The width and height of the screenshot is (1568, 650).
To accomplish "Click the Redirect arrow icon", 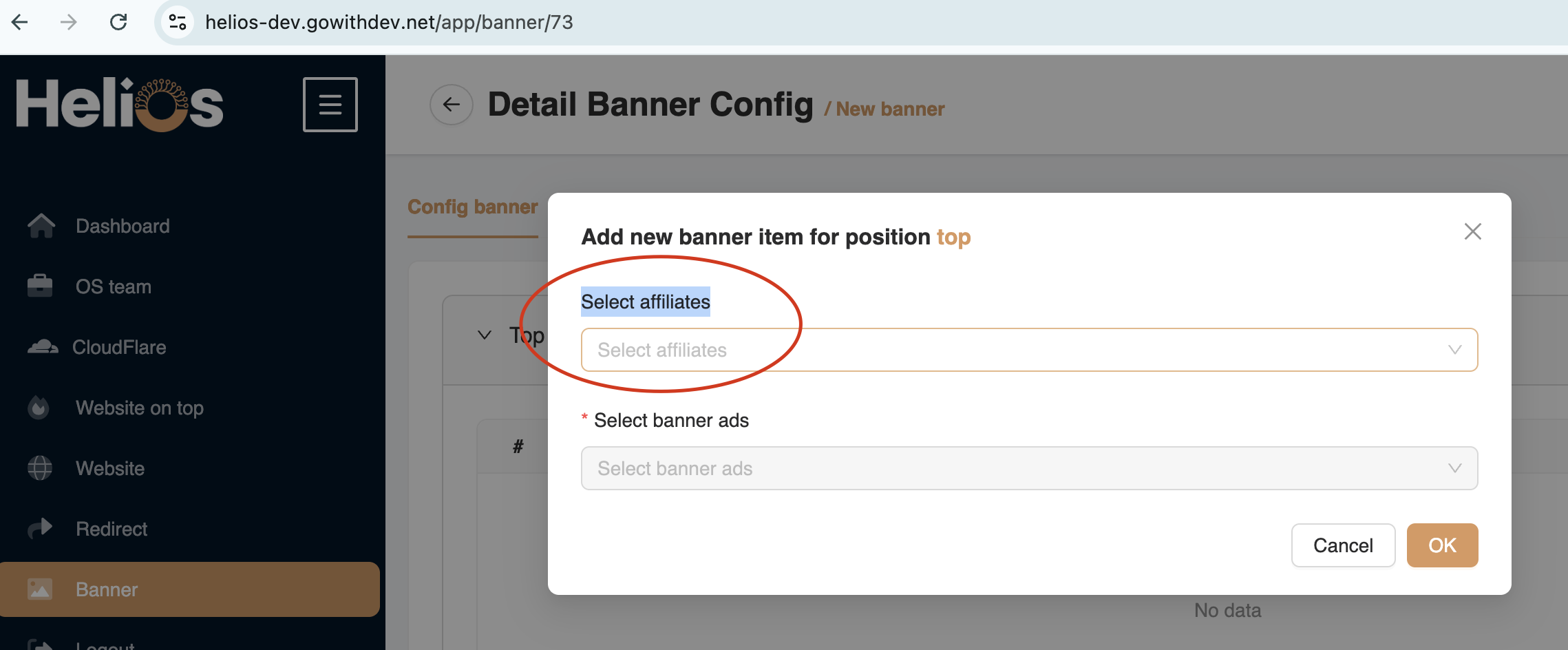I will click(40, 528).
